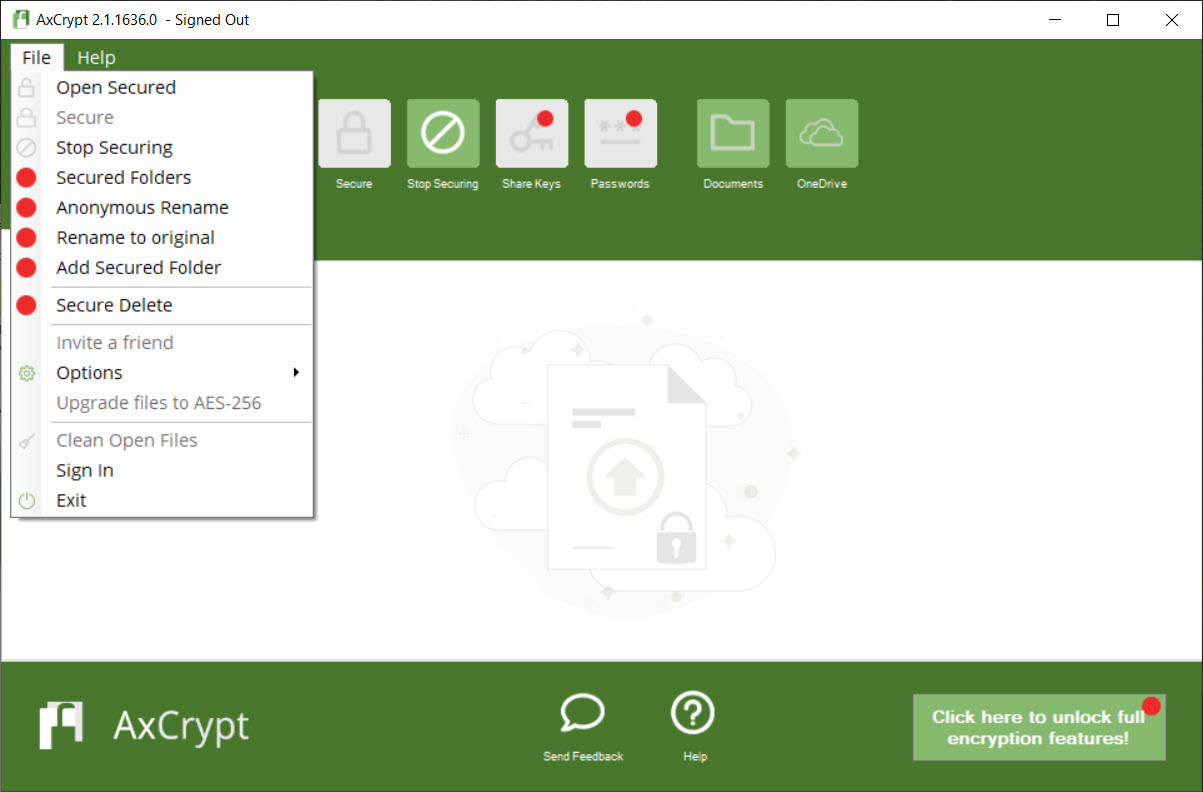Open the Help menu
The height and width of the screenshot is (792, 1203).
coord(97,58)
